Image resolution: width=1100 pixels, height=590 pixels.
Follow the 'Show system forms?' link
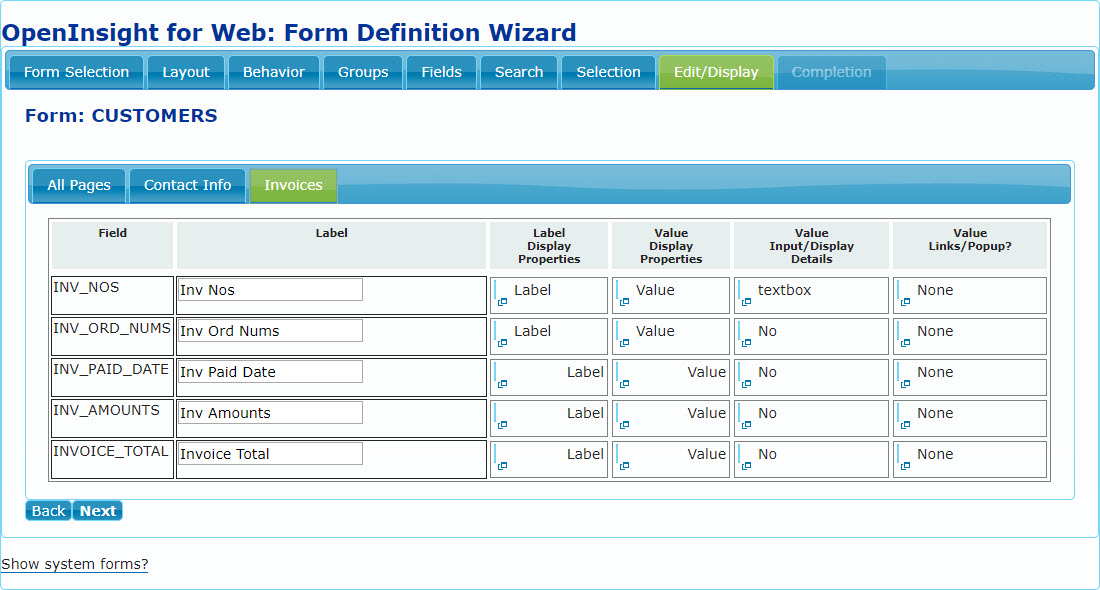click(74, 564)
